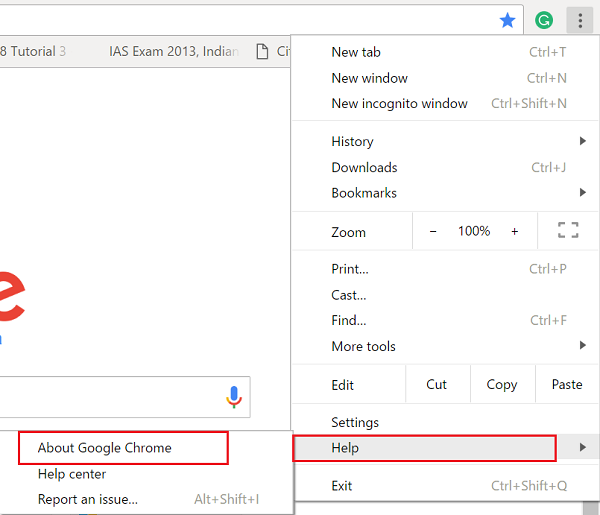Choose Report an issue... from submenu
This screenshot has width=600, height=515.
147,499
